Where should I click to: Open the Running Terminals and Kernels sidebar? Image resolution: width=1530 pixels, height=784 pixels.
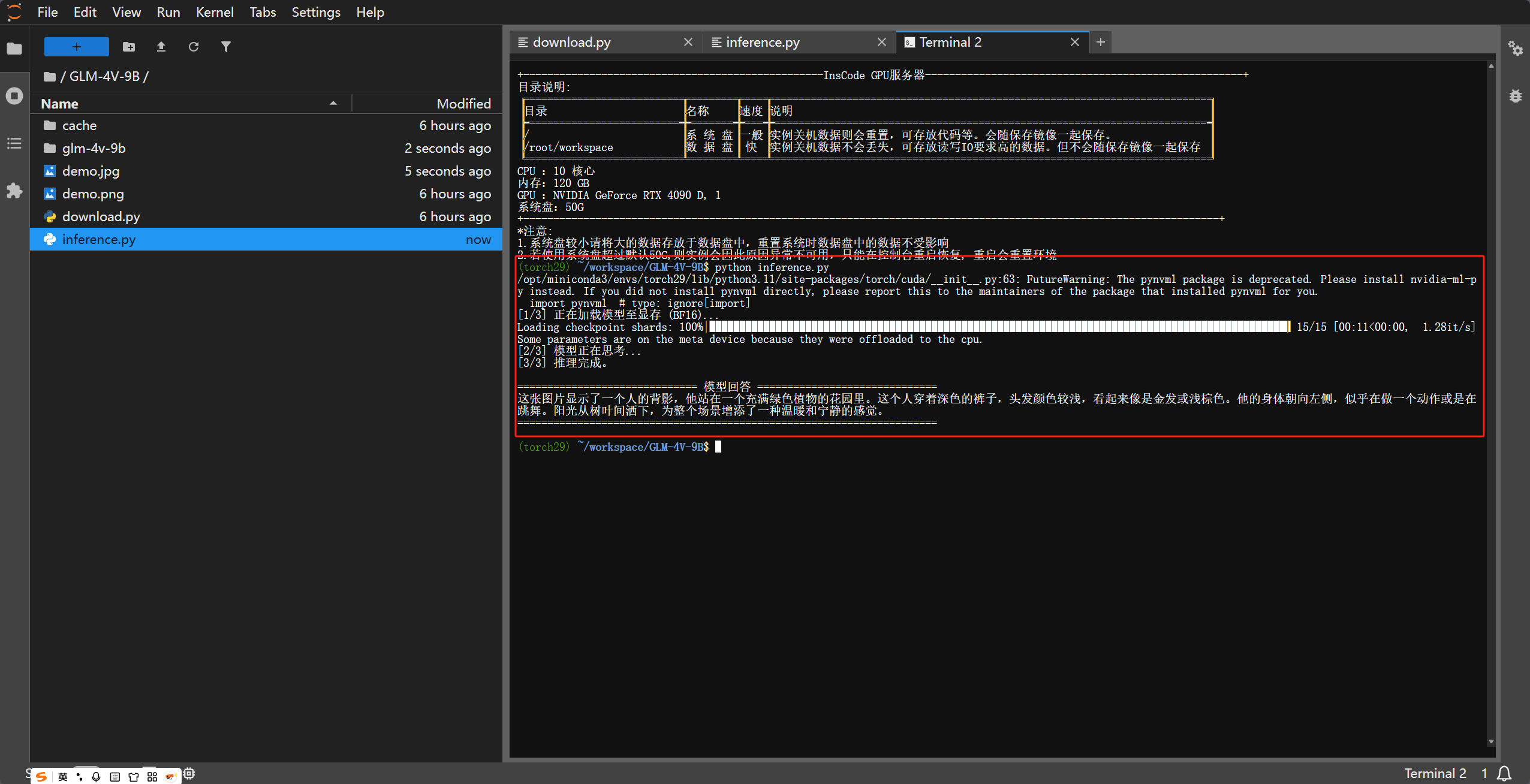tap(14, 96)
